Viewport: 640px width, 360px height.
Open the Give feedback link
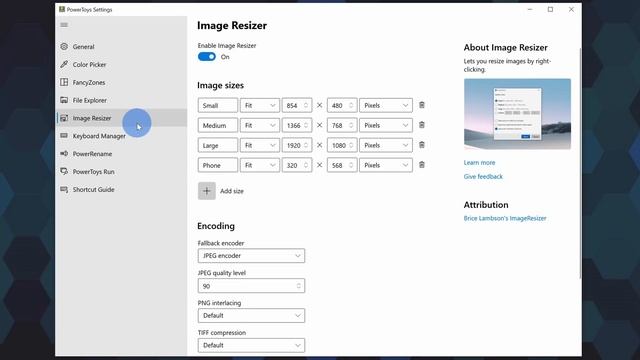pyautogui.click(x=483, y=176)
